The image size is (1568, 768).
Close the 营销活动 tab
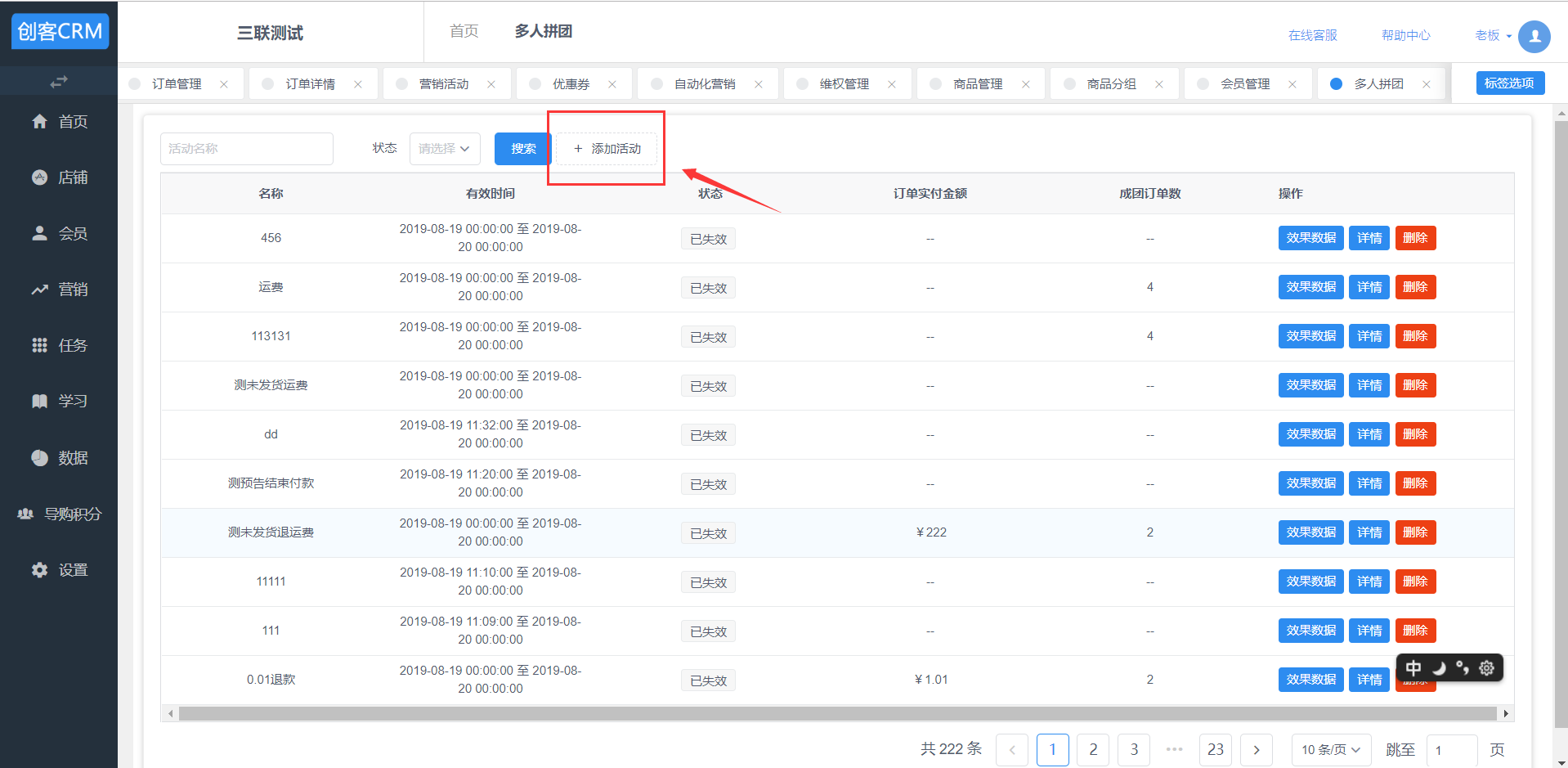tap(491, 84)
